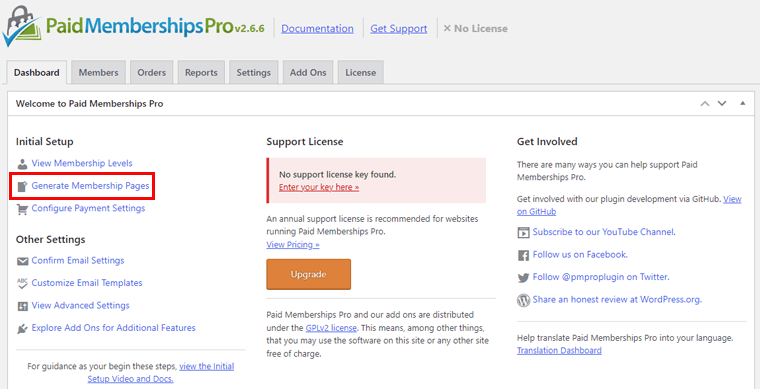This screenshot has height=389, width=760.
Task: Click the Twitter bird icon
Action: click(x=523, y=278)
